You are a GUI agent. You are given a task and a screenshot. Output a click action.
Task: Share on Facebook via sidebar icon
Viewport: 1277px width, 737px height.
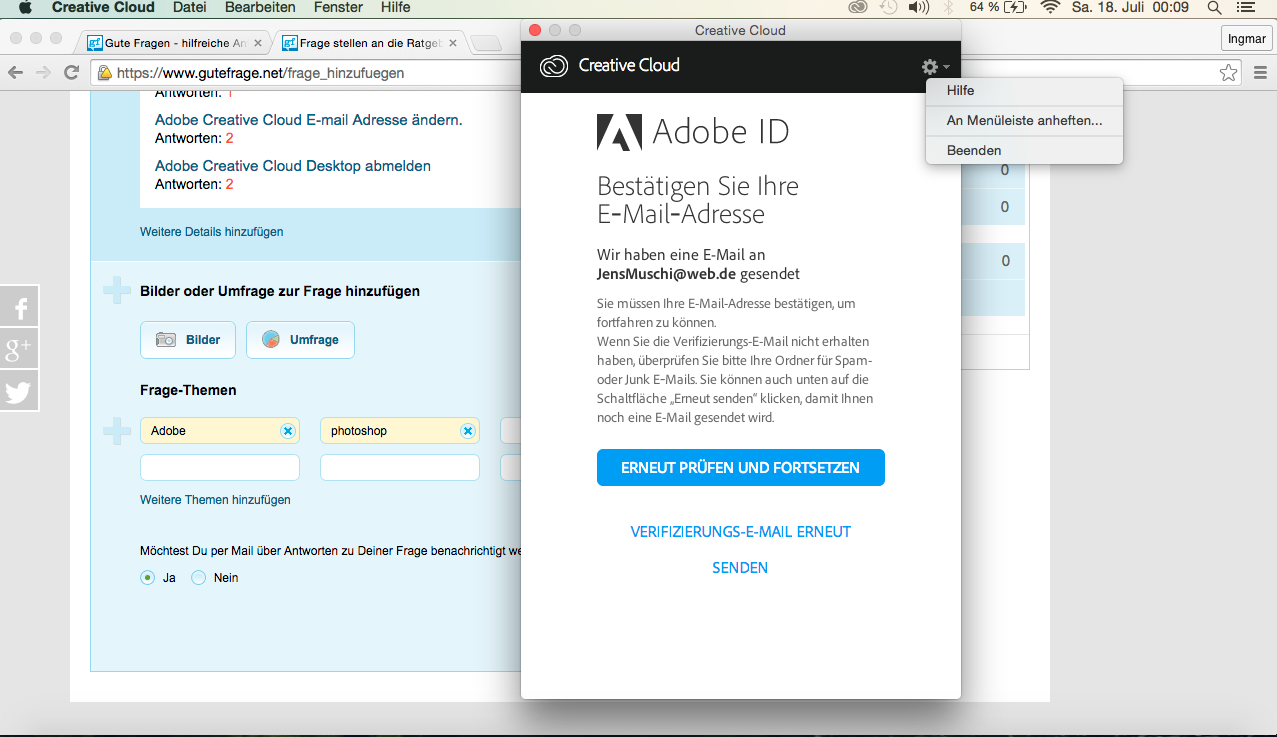click(19, 306)
